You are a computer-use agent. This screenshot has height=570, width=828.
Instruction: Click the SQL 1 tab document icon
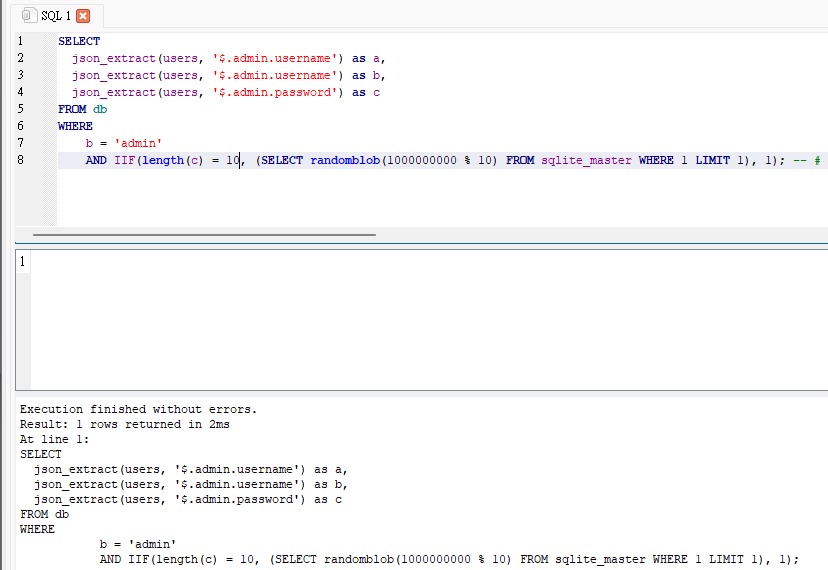tap(30, 15)
